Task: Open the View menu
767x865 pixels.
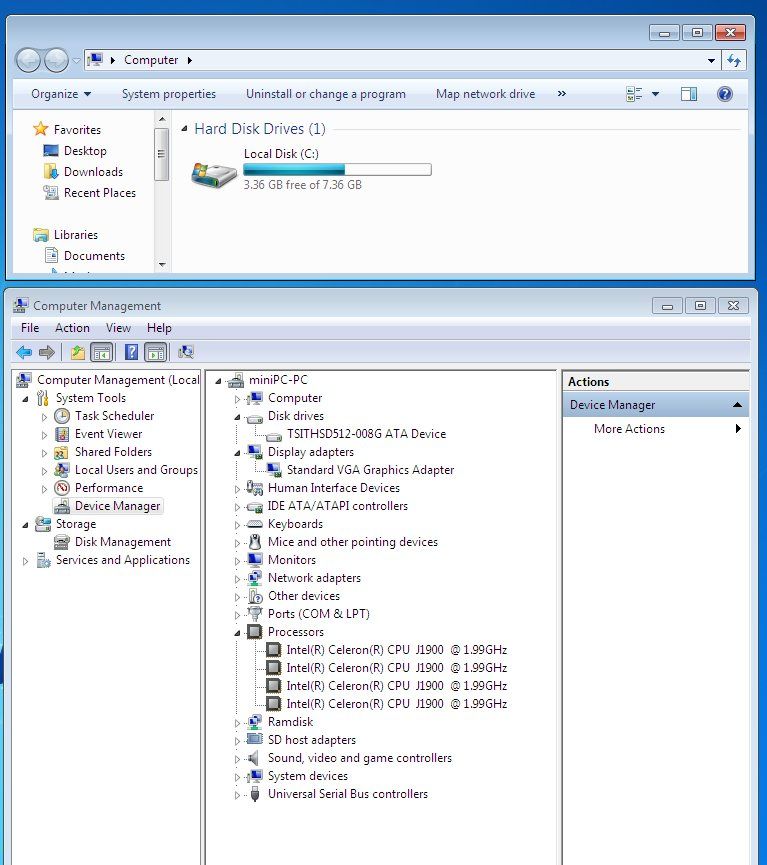Action: (118, 328)
